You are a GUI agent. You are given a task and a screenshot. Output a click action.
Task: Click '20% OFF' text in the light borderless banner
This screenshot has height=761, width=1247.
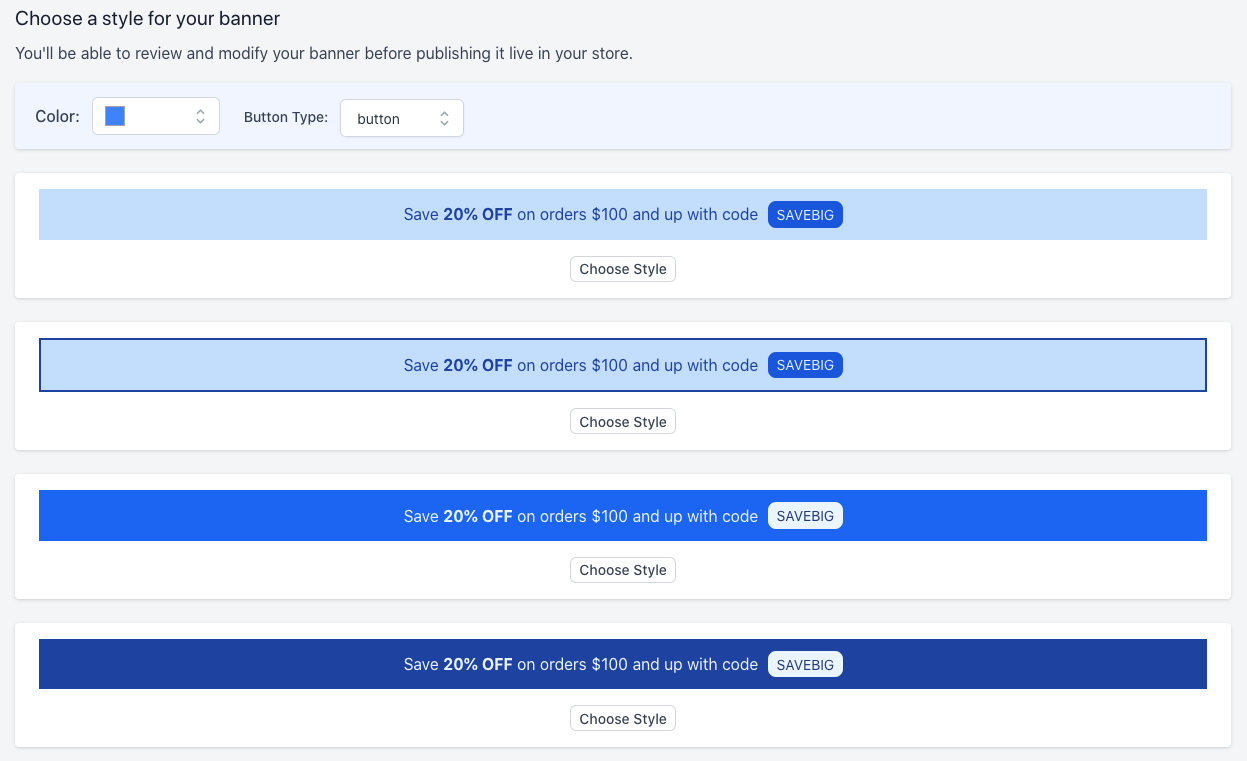pos(477,214)
